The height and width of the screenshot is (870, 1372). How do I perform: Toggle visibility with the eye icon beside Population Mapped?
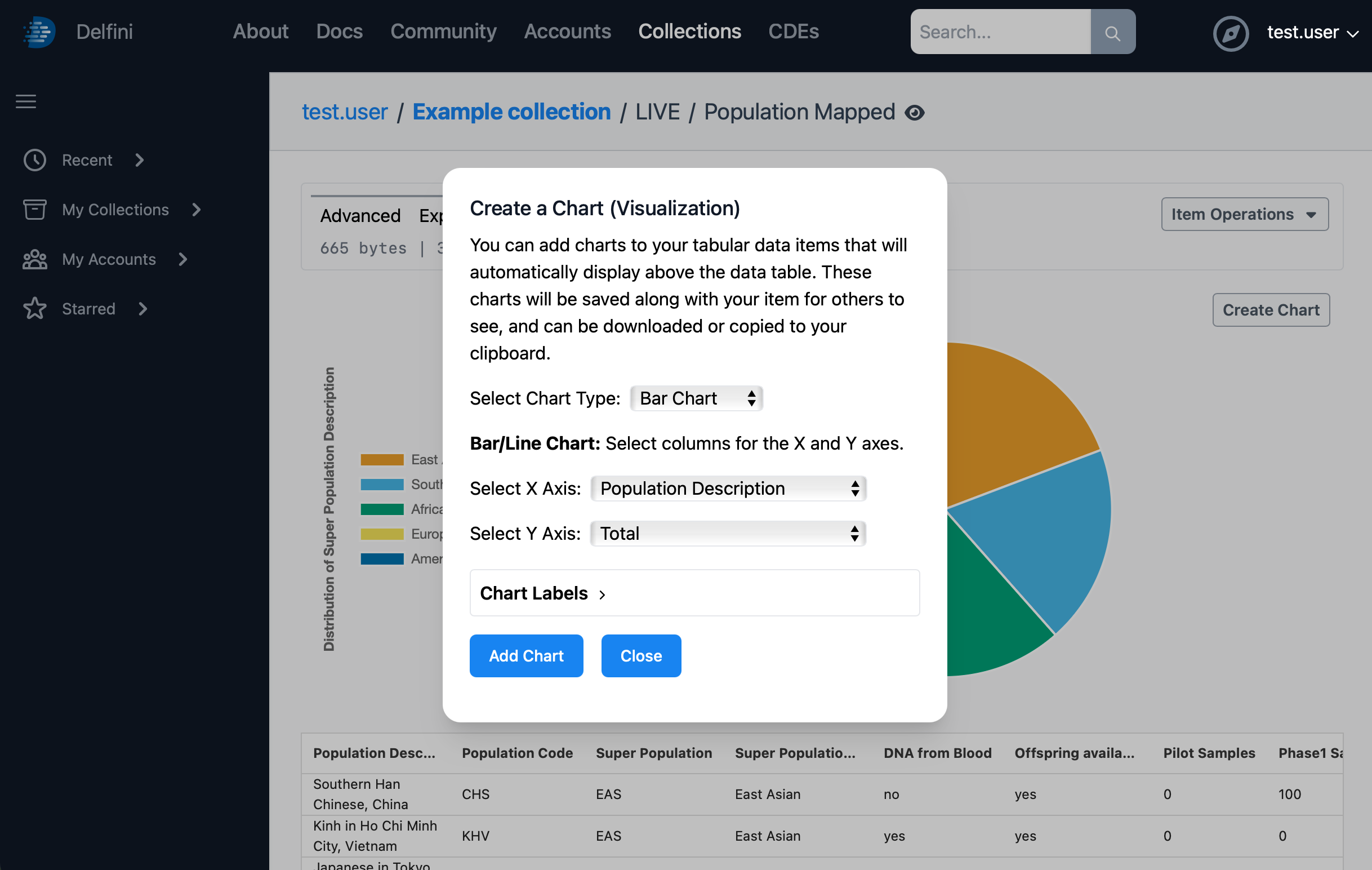916,112
